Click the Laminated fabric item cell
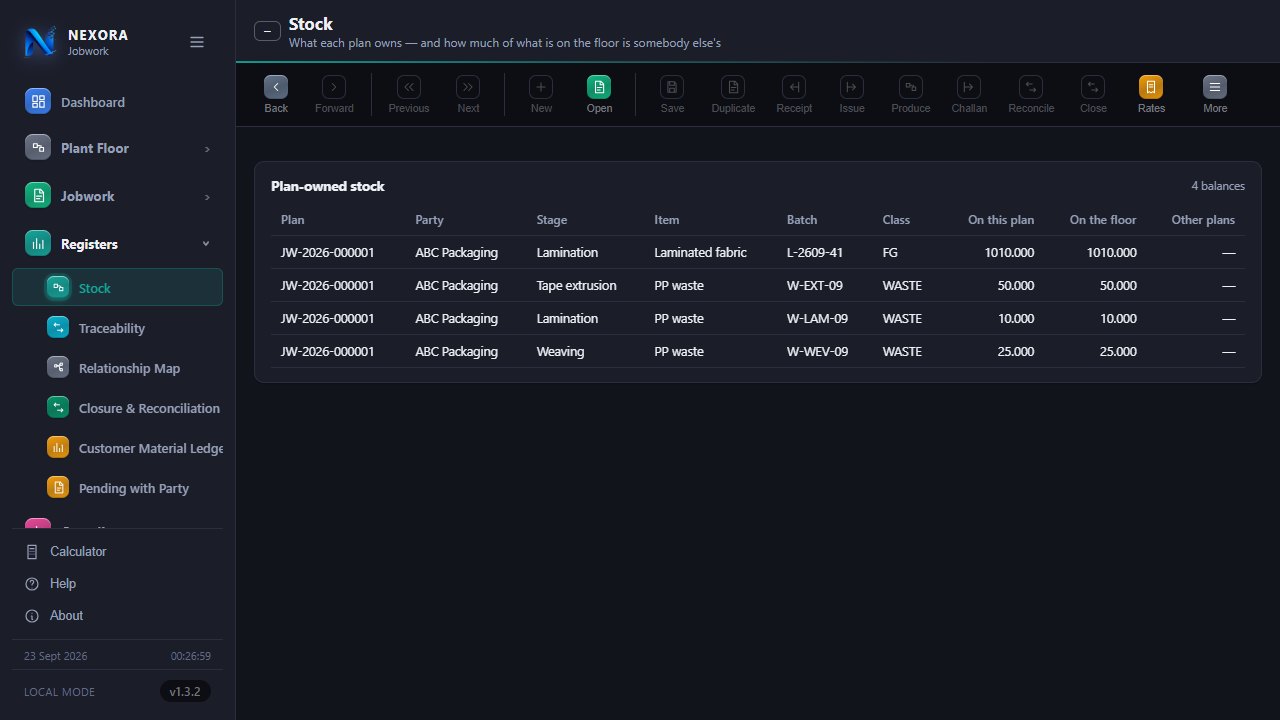This screenshot has height=720, width=1280. click(x=700, y=253)
